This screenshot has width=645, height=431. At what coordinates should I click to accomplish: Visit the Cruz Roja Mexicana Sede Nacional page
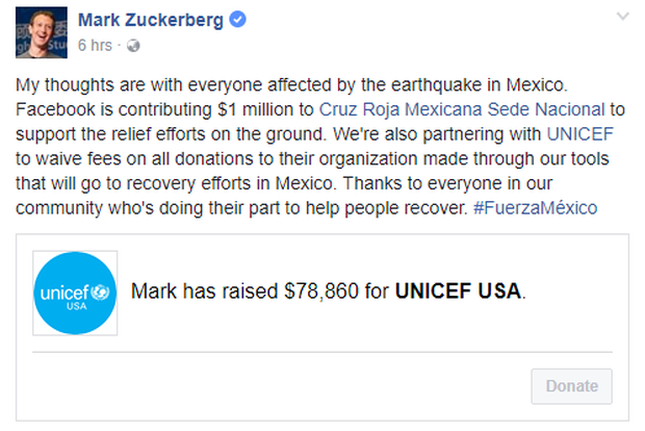click(461, 109)
